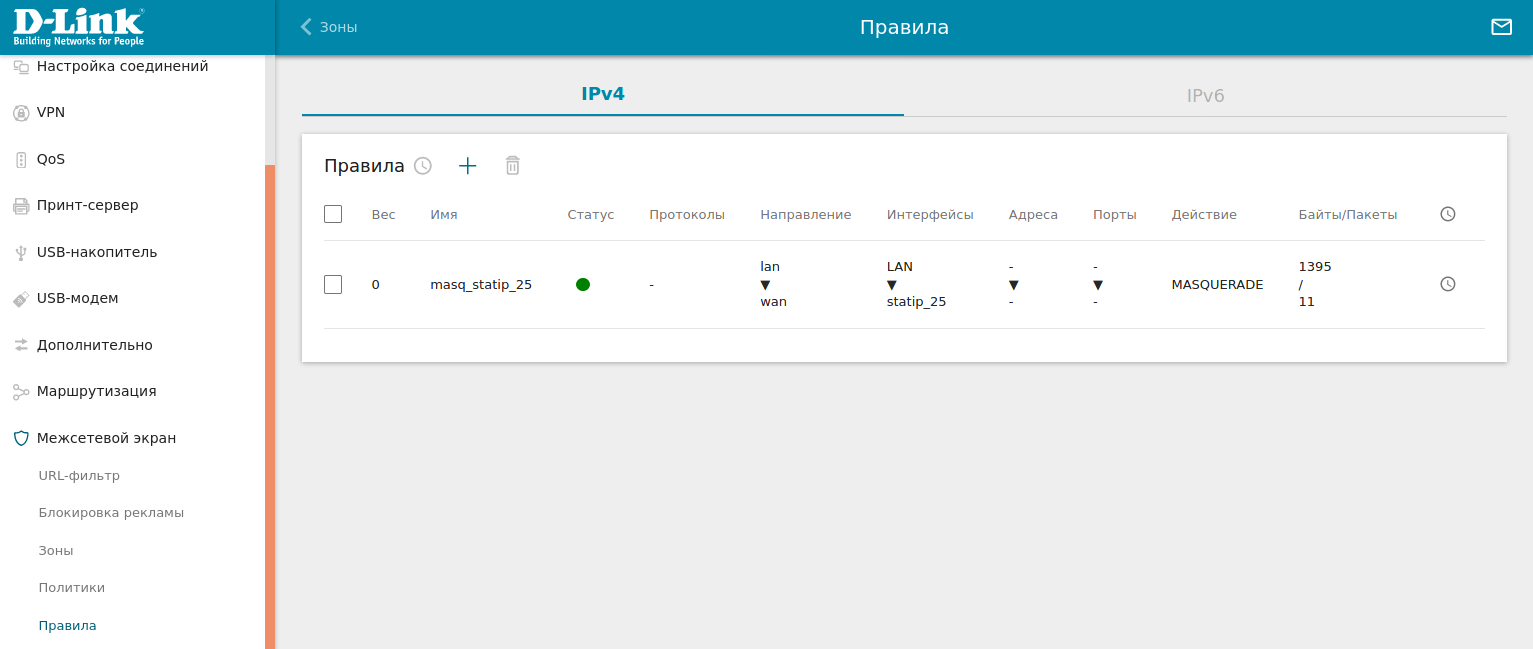The width and height of the screenshot is (1533, 649).
Task: Expand the Дополнительно menu section
Action: click(x=94, y=345)
